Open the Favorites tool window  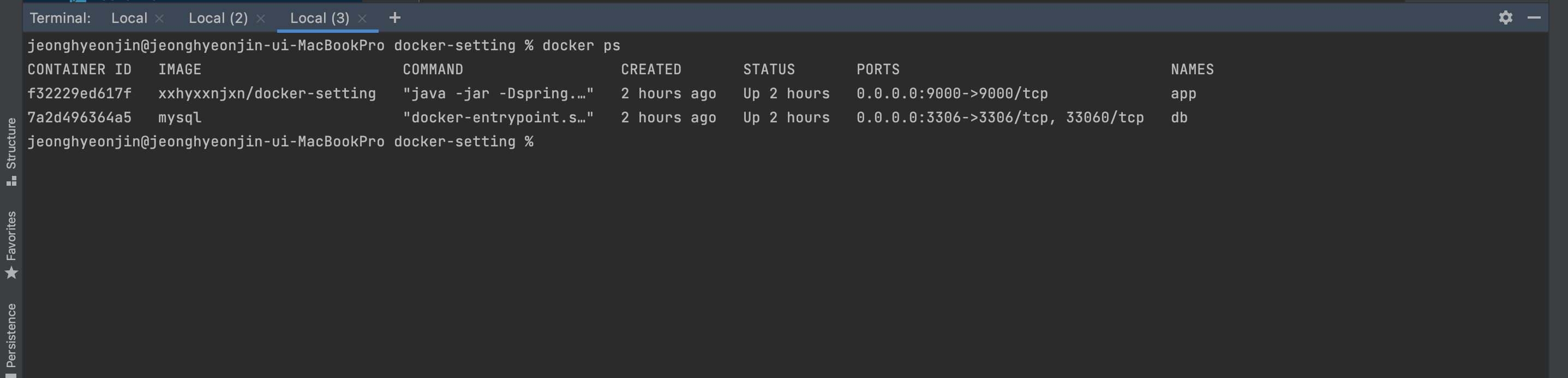pyautogui.click(x=11, y=245)
